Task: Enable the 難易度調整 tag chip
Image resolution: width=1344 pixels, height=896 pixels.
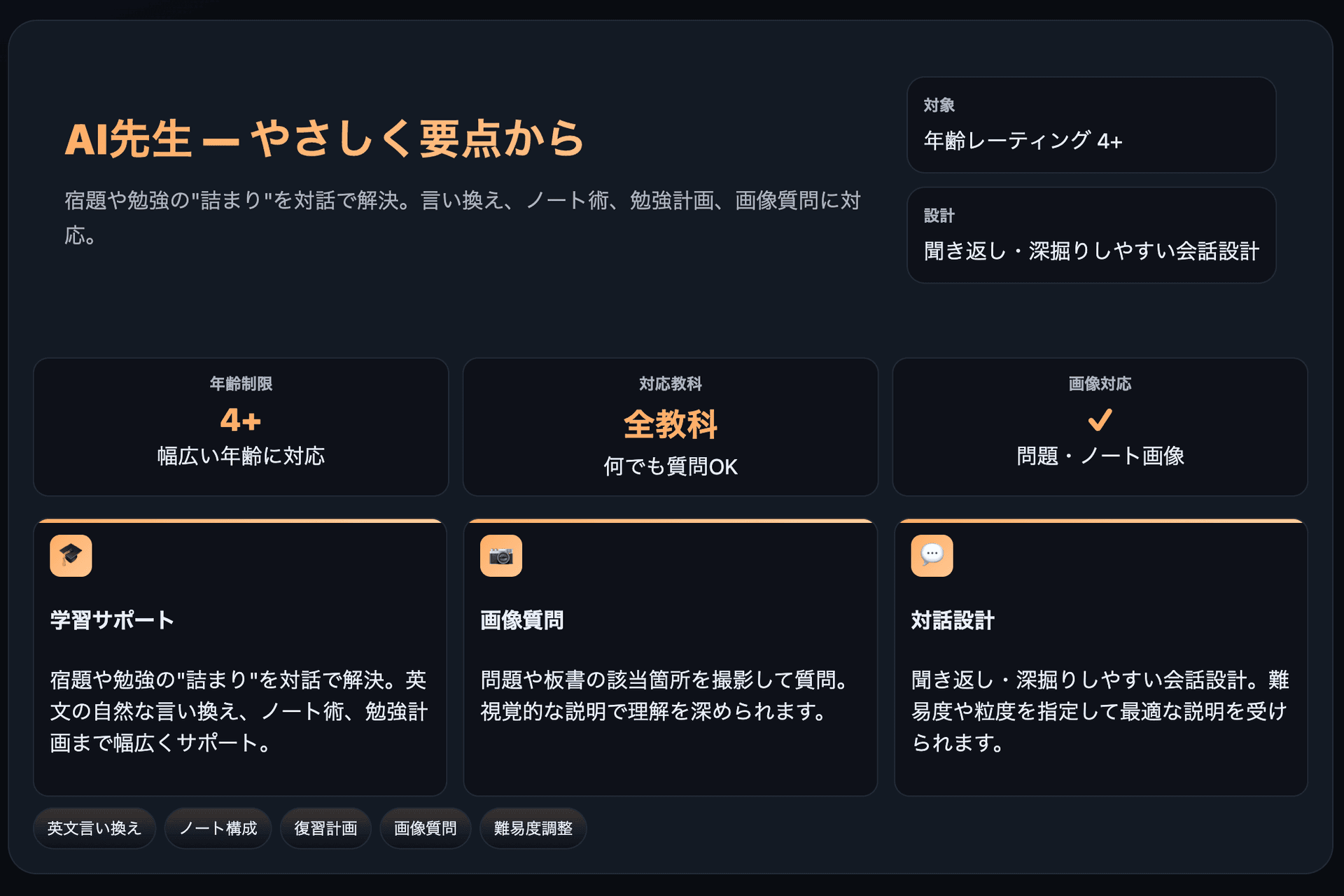Action: pos(533,827)
